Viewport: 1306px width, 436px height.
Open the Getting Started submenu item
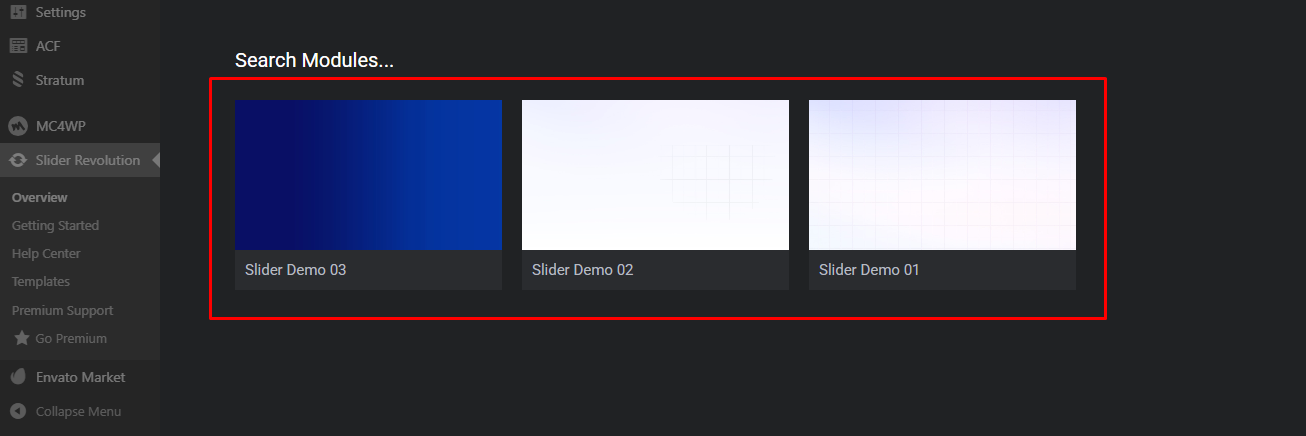(55, 225)
